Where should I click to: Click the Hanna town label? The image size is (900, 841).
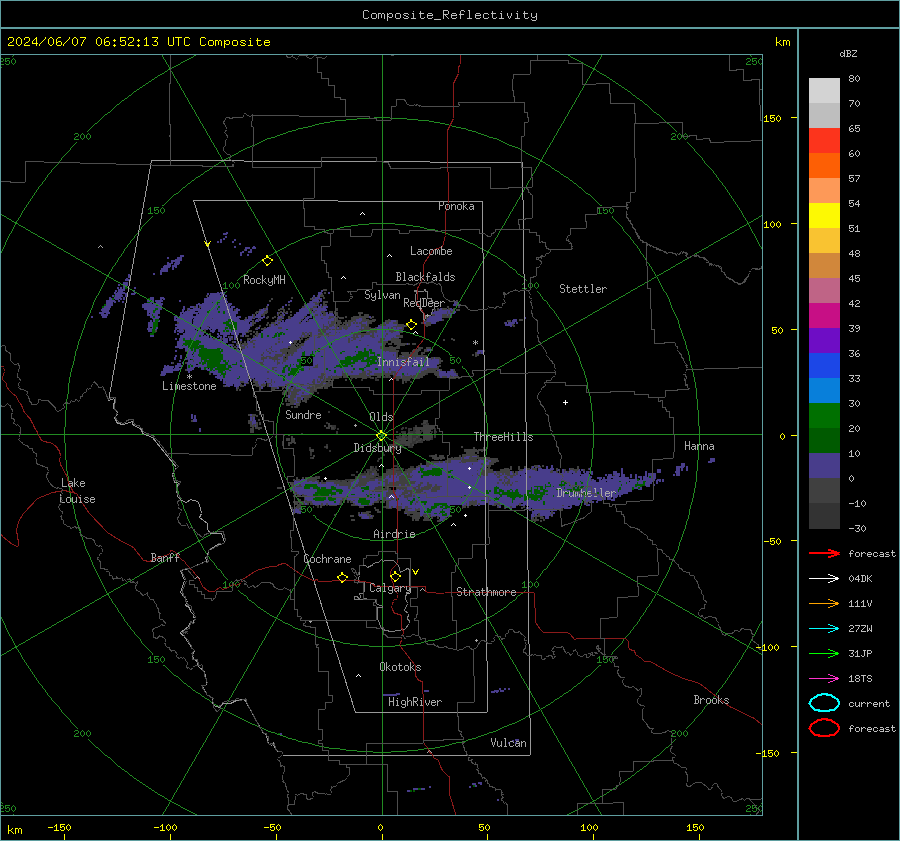pyautogui.click(x=699, y=446)
